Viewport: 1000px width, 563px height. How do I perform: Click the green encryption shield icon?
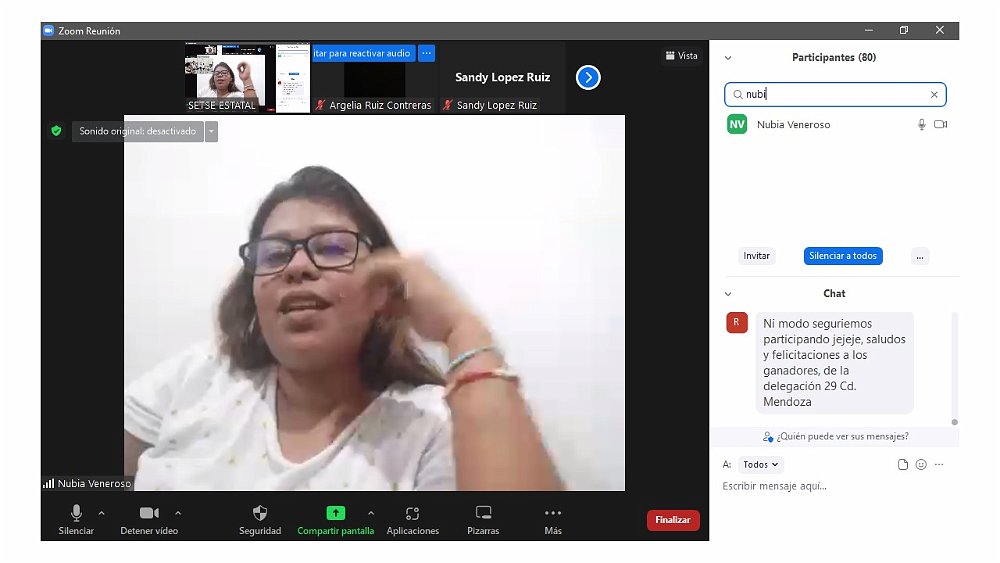[56, 131]
